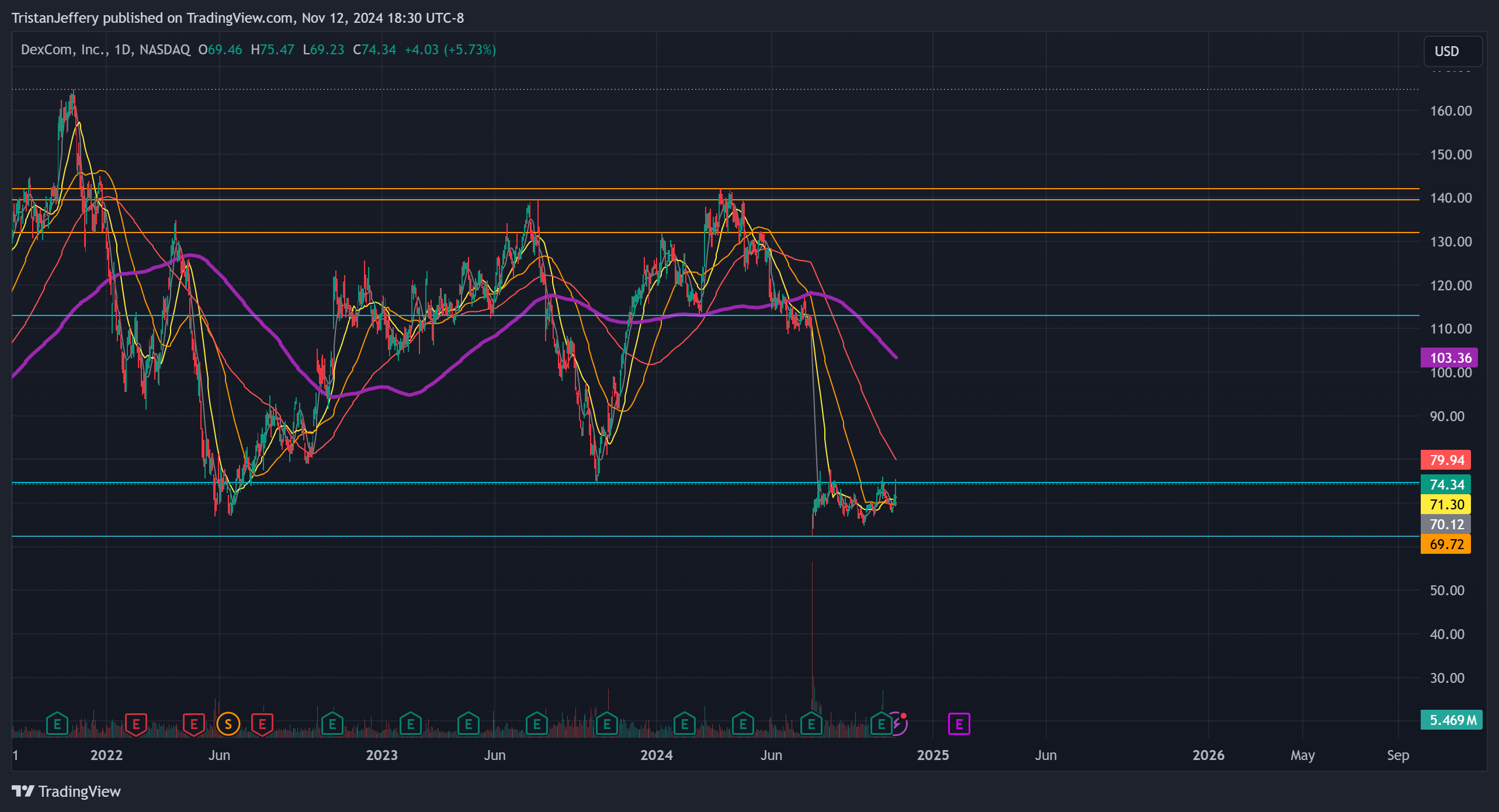Select the yellow 71.30 price label
The height and width of the screenshot is (812, 1499).
[x=1446, y=504]
